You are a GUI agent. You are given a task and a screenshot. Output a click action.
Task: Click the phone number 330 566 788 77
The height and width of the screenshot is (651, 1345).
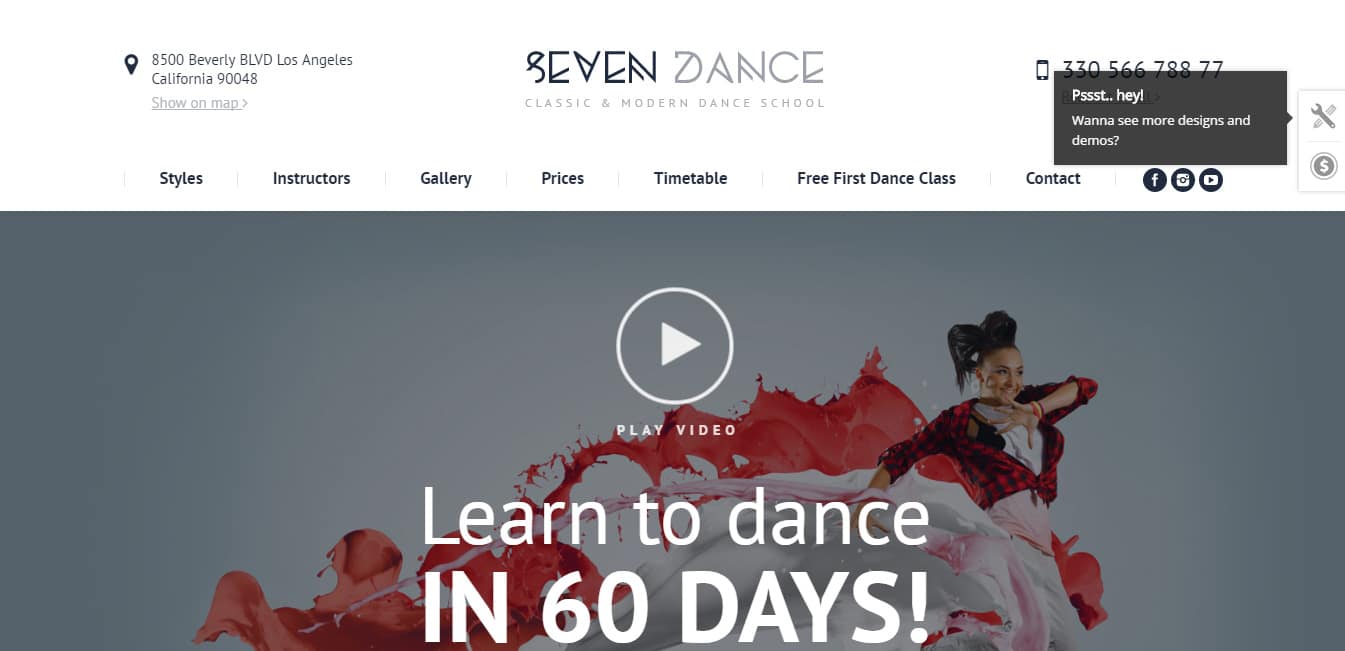pos(1143,70)
